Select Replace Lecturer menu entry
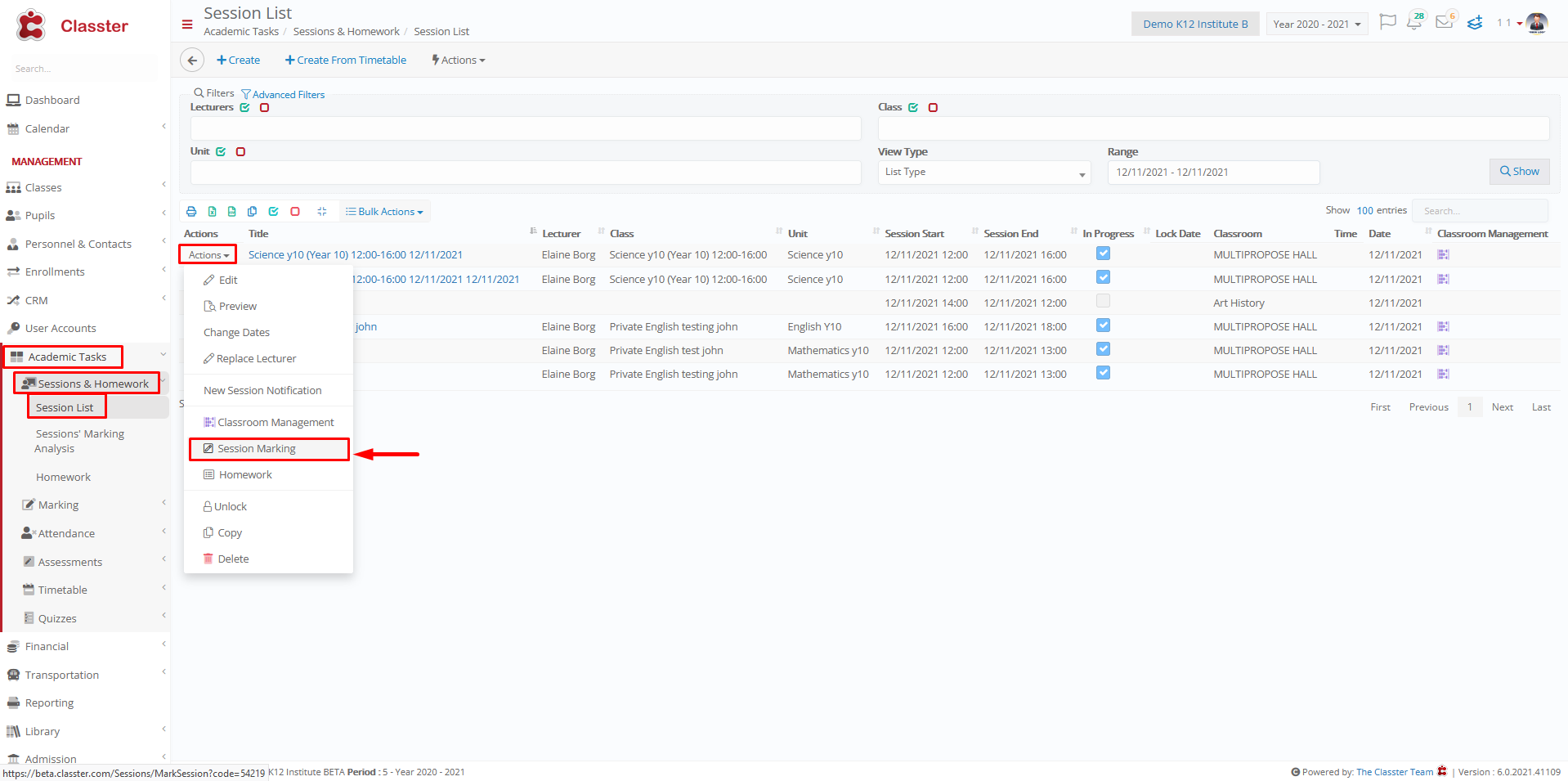The image size is (1568, 781). 268,359
